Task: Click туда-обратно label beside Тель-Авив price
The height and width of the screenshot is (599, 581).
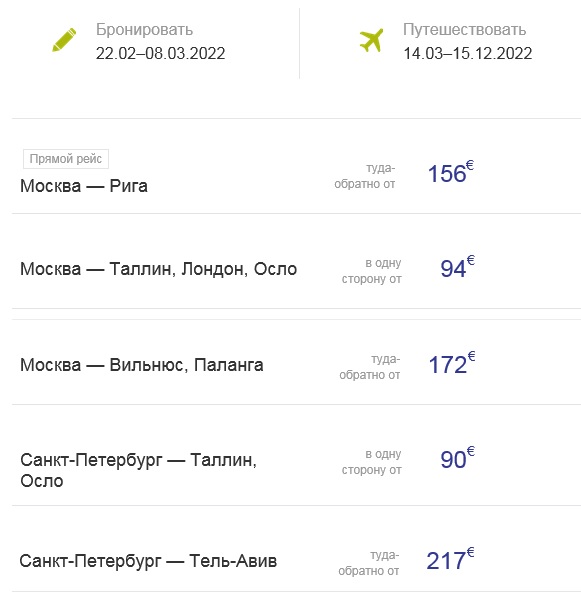Action: (x=369, y=563)
